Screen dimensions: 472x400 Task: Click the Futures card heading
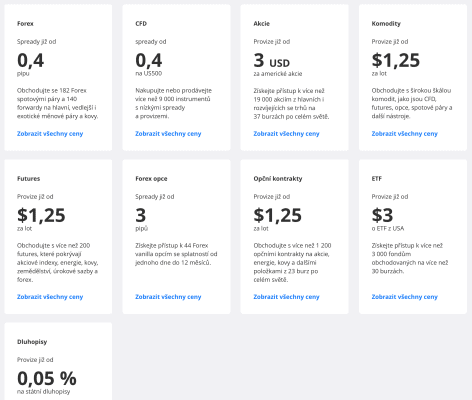(x=29, y=179)
